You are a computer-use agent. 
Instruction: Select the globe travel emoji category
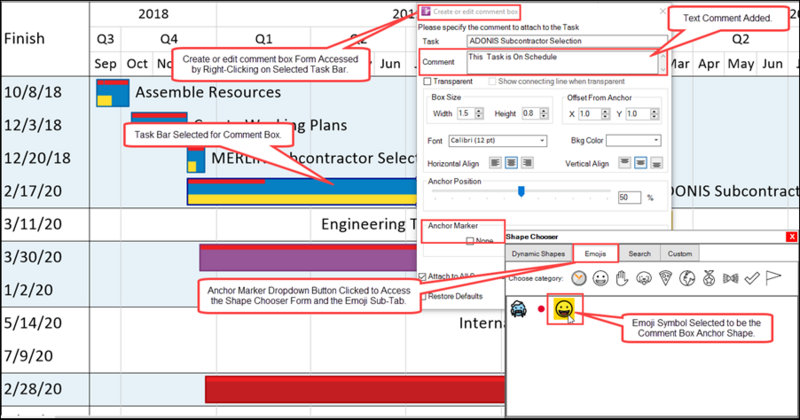pyautogui.click(x=687, y=278)
